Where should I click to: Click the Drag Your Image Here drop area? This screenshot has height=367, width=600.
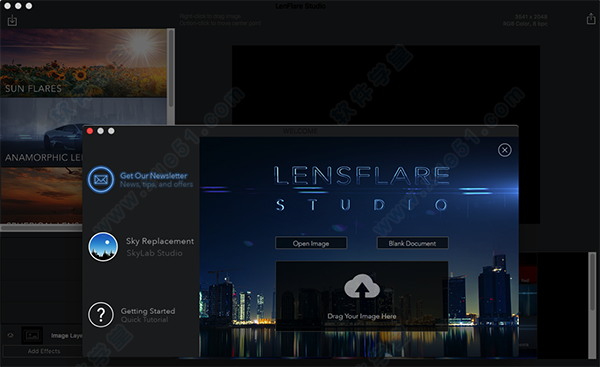[362, 296]
